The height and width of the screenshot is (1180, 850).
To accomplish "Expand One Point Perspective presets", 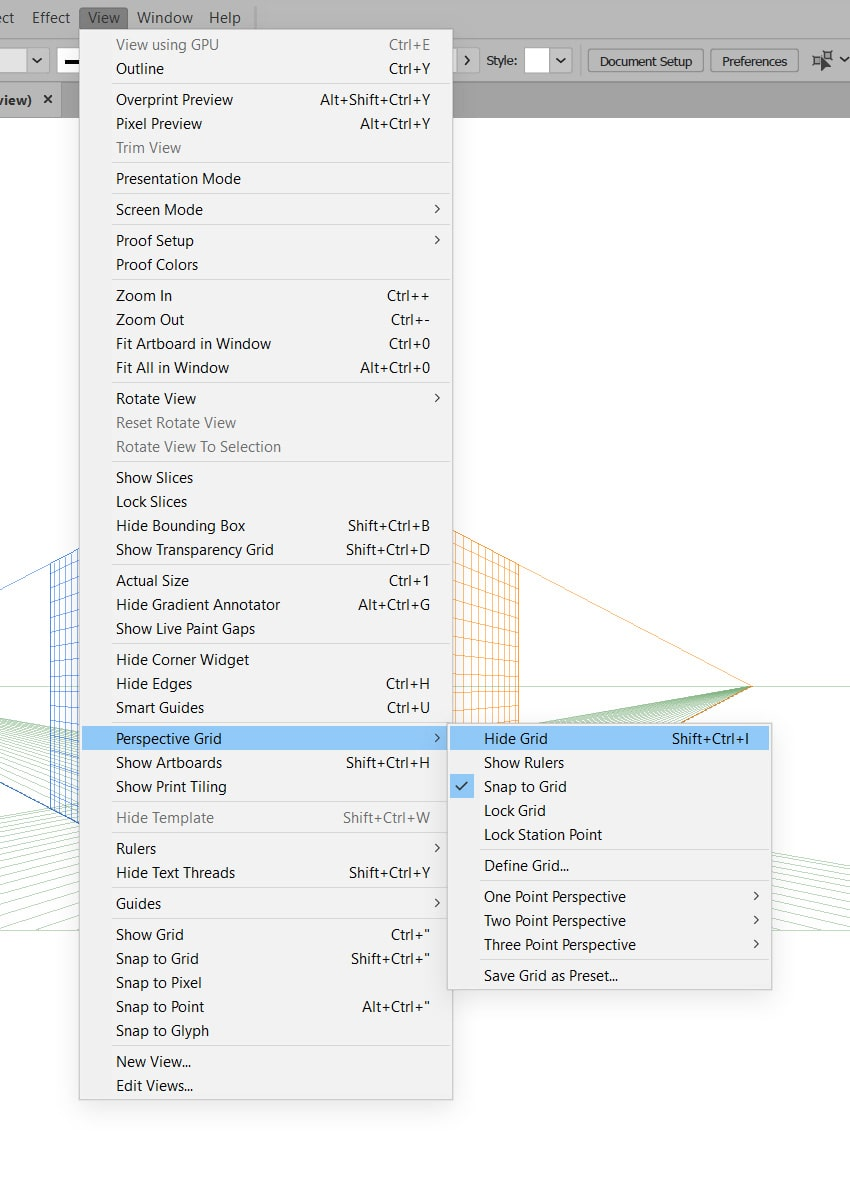I will pos(609,896).
